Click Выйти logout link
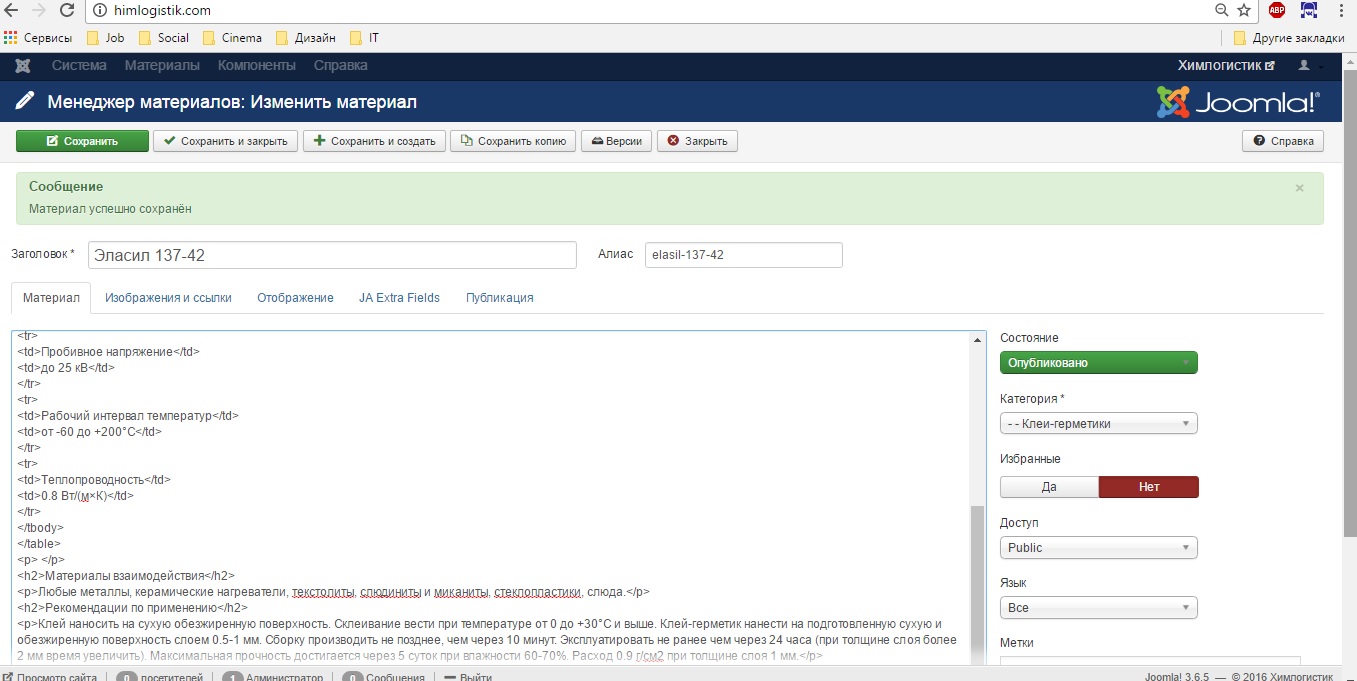Screen dimensions: 1357x681 click(468, 677)
